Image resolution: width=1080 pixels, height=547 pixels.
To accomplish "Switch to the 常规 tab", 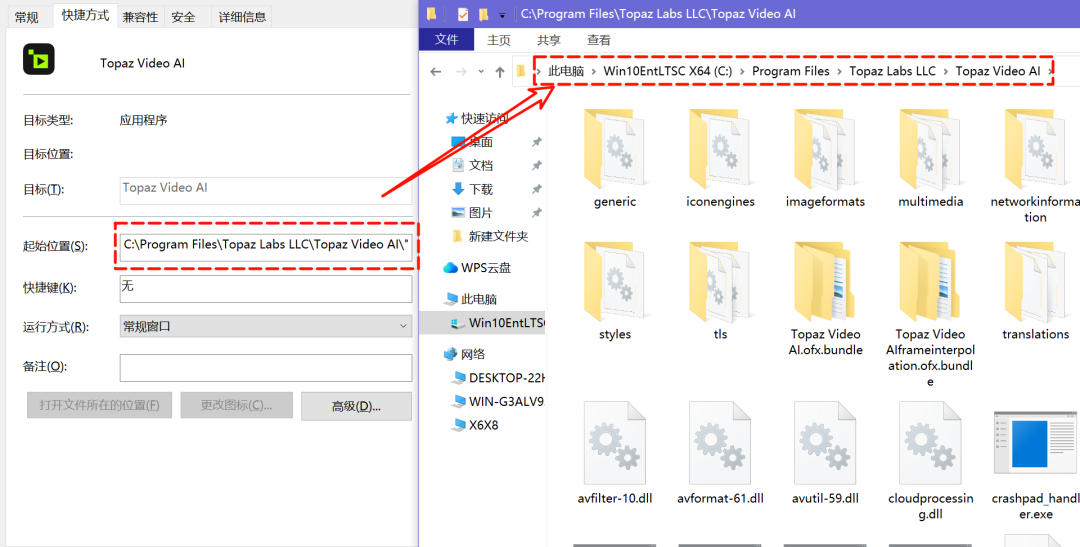I will (26, 17).
